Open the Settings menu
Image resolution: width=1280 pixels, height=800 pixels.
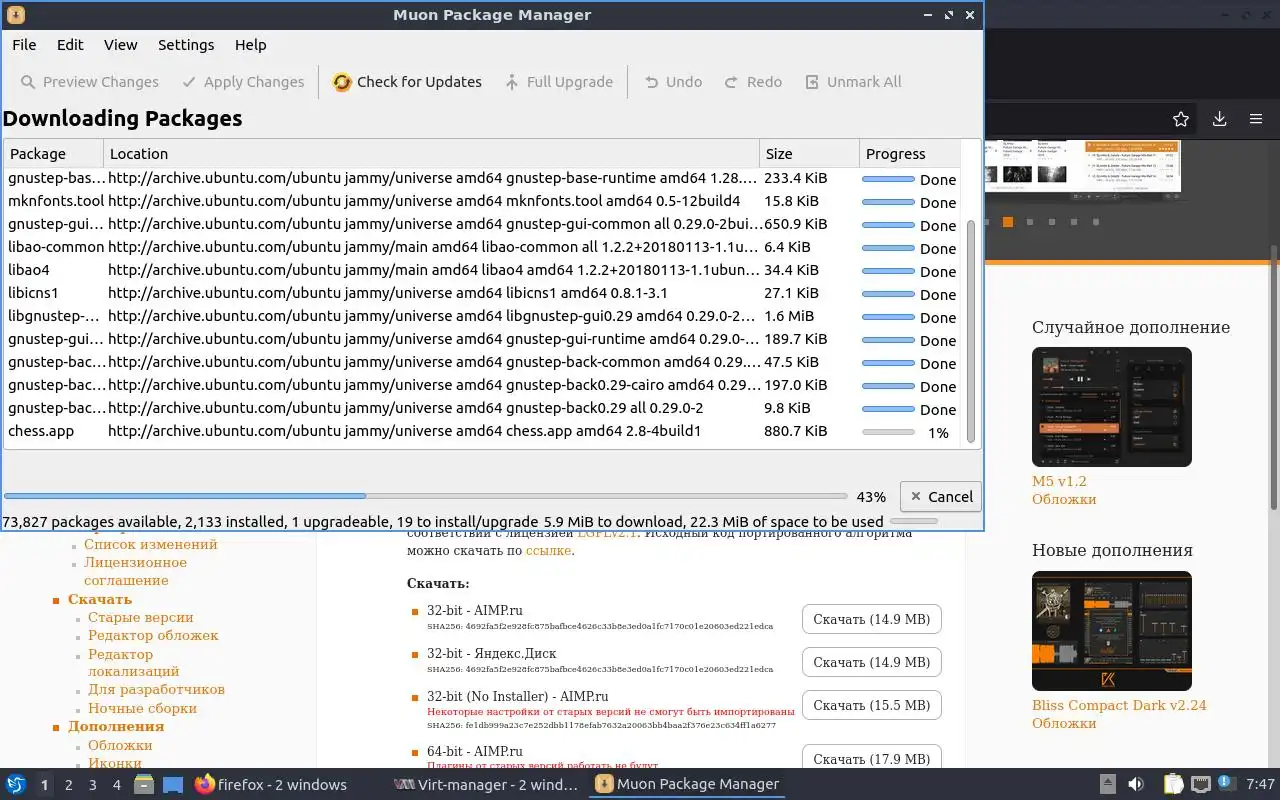coord(186,44)
